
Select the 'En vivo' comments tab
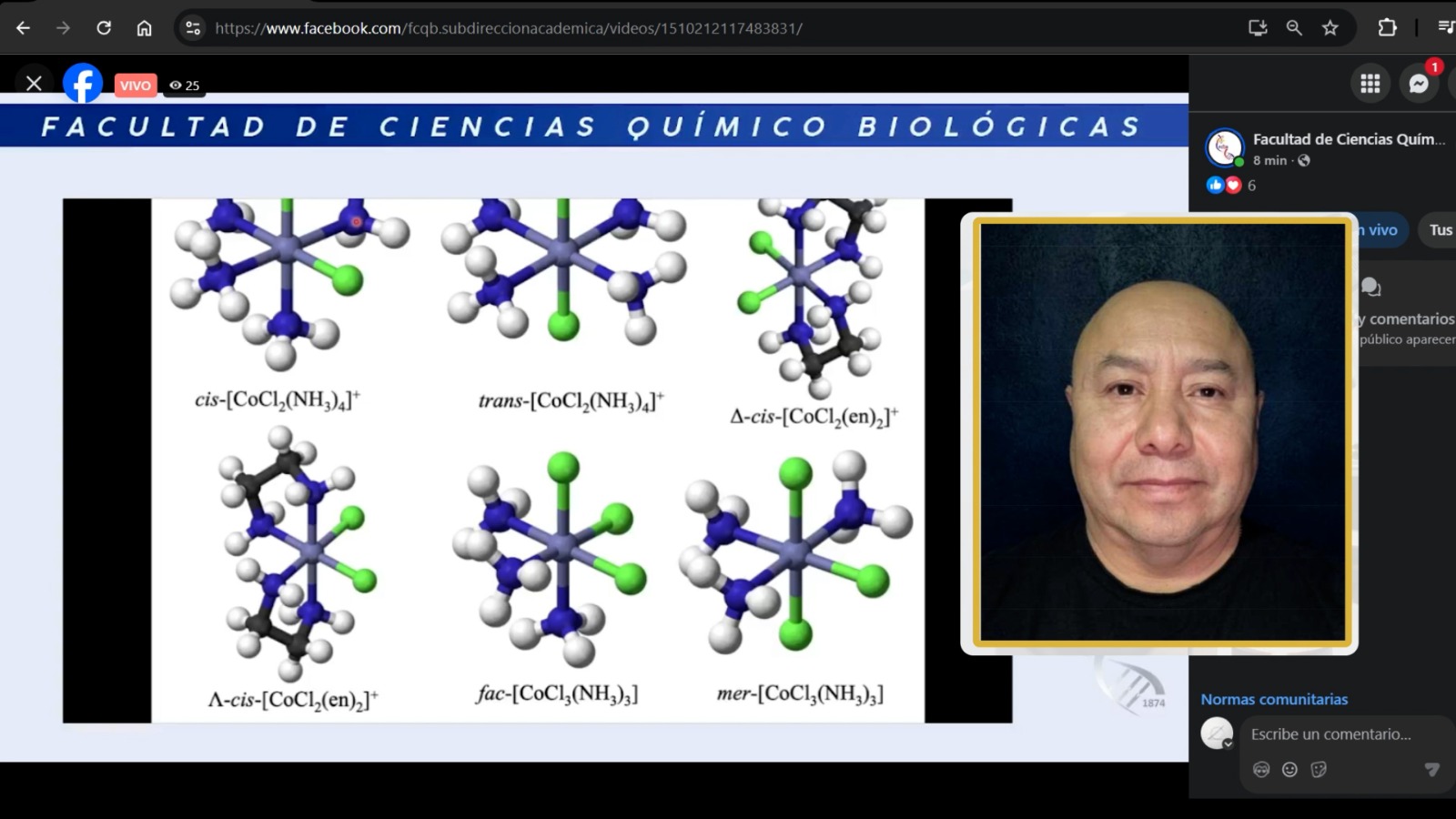[1381, 230]
